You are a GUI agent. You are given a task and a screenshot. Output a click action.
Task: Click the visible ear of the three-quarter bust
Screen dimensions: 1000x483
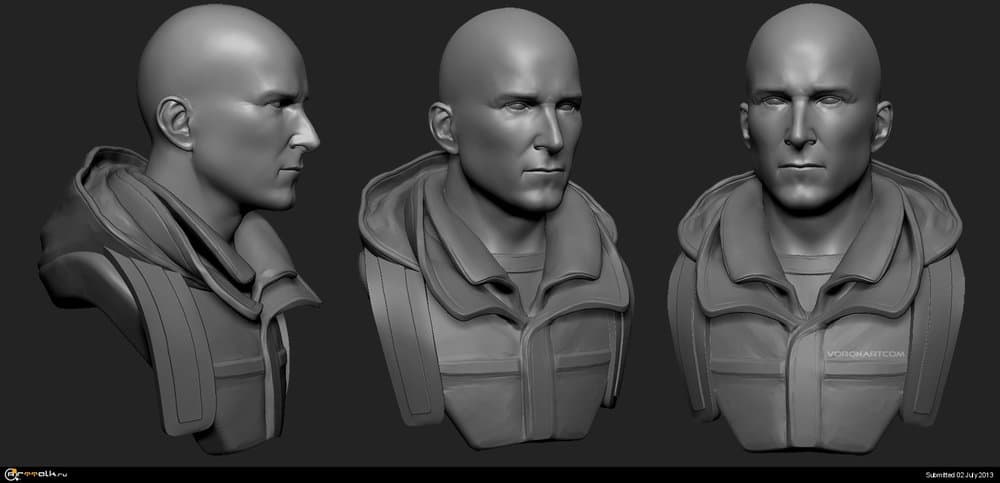(x=442, y=125)
